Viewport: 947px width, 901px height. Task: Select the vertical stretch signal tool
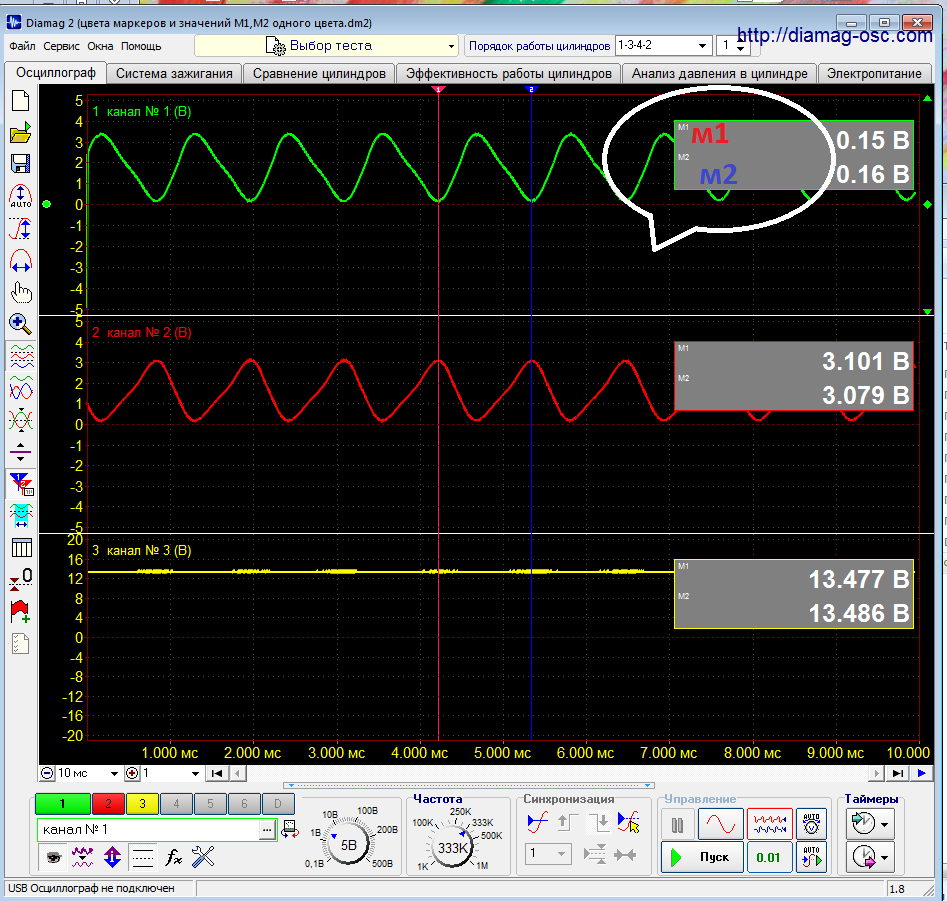(x=21, y=229)
